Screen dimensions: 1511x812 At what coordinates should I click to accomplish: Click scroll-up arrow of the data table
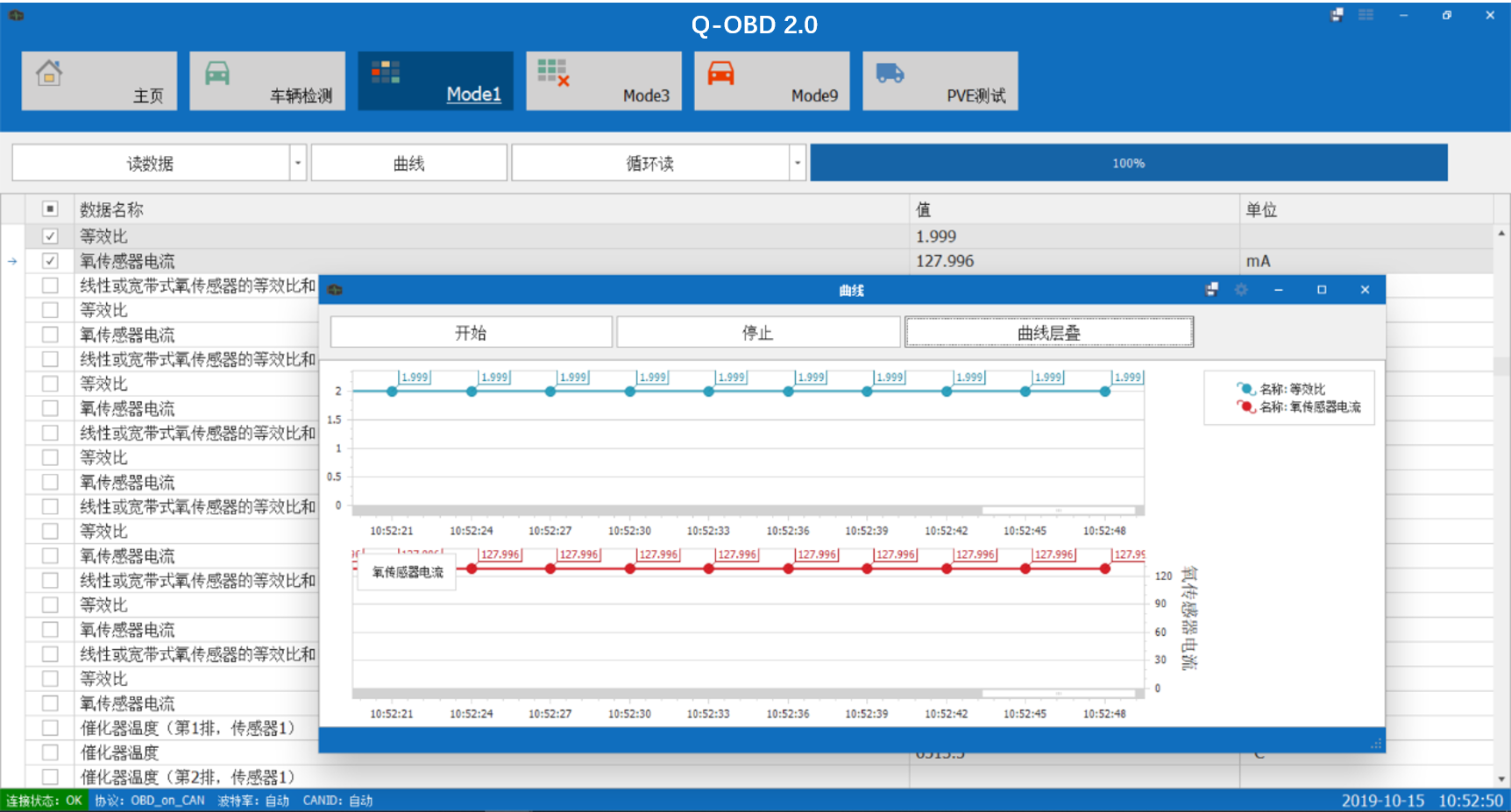(1501, 233)
